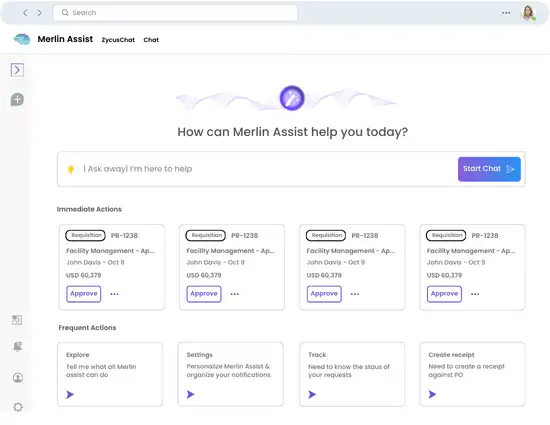Click the Requisition tag on first card
Screen dimensions: 550x425
[86, 235]
